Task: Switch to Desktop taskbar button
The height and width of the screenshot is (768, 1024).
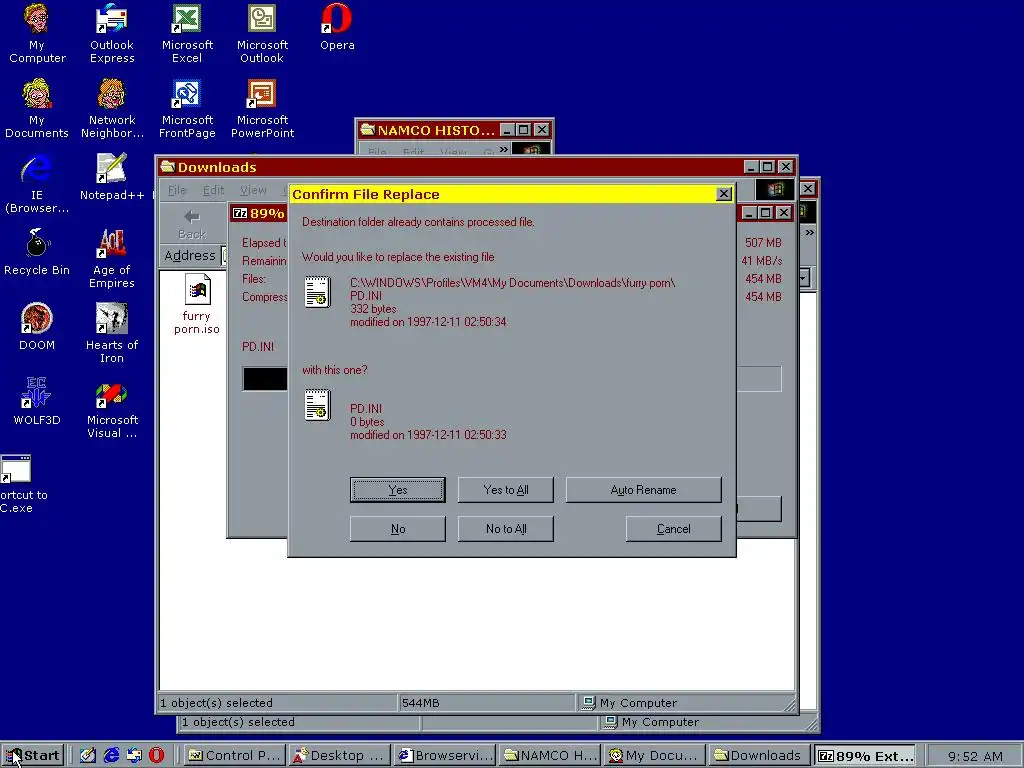Action: pyautogui.click(x=340, y=756)
